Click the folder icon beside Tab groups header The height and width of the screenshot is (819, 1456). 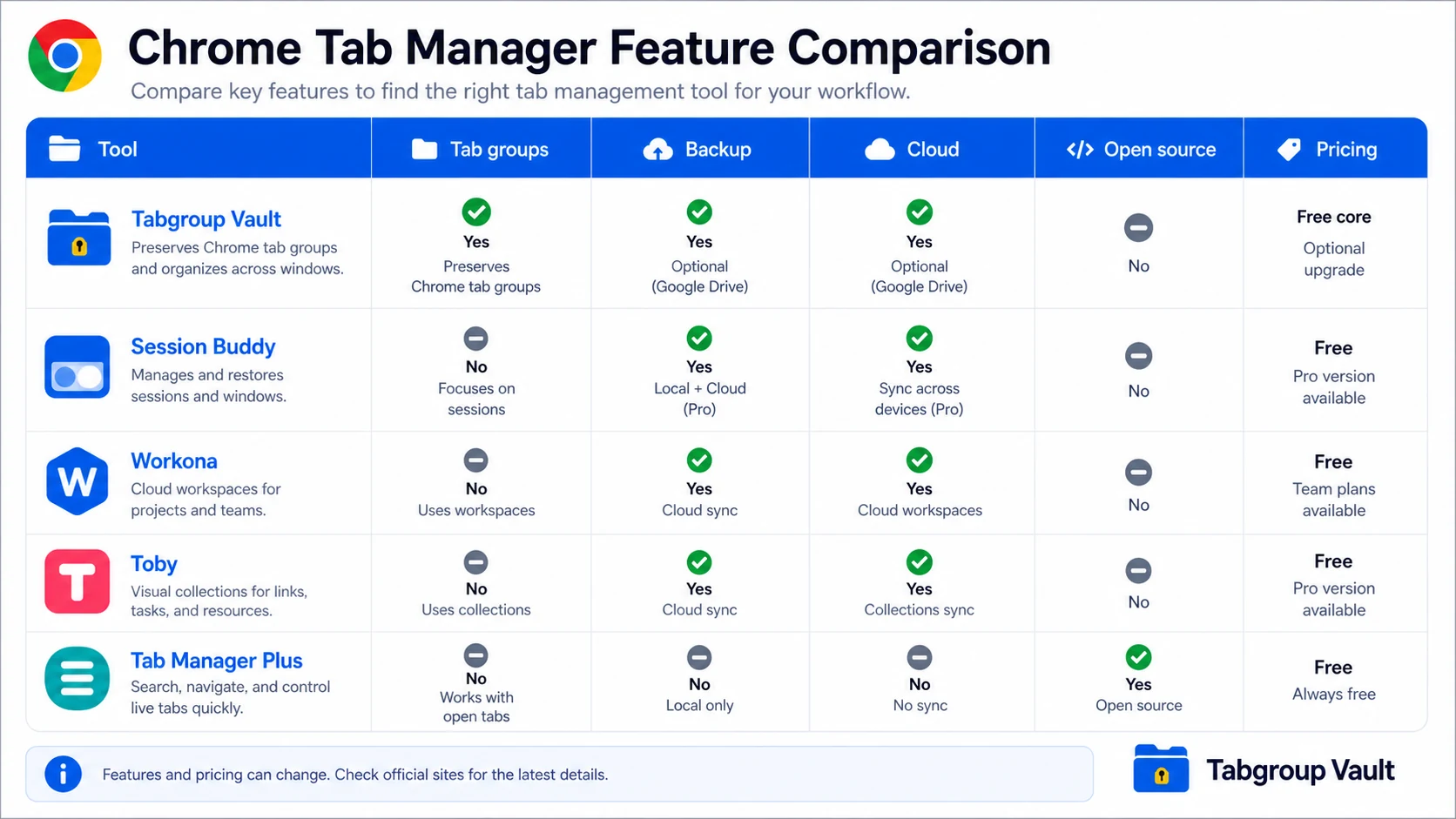(424, 149)
